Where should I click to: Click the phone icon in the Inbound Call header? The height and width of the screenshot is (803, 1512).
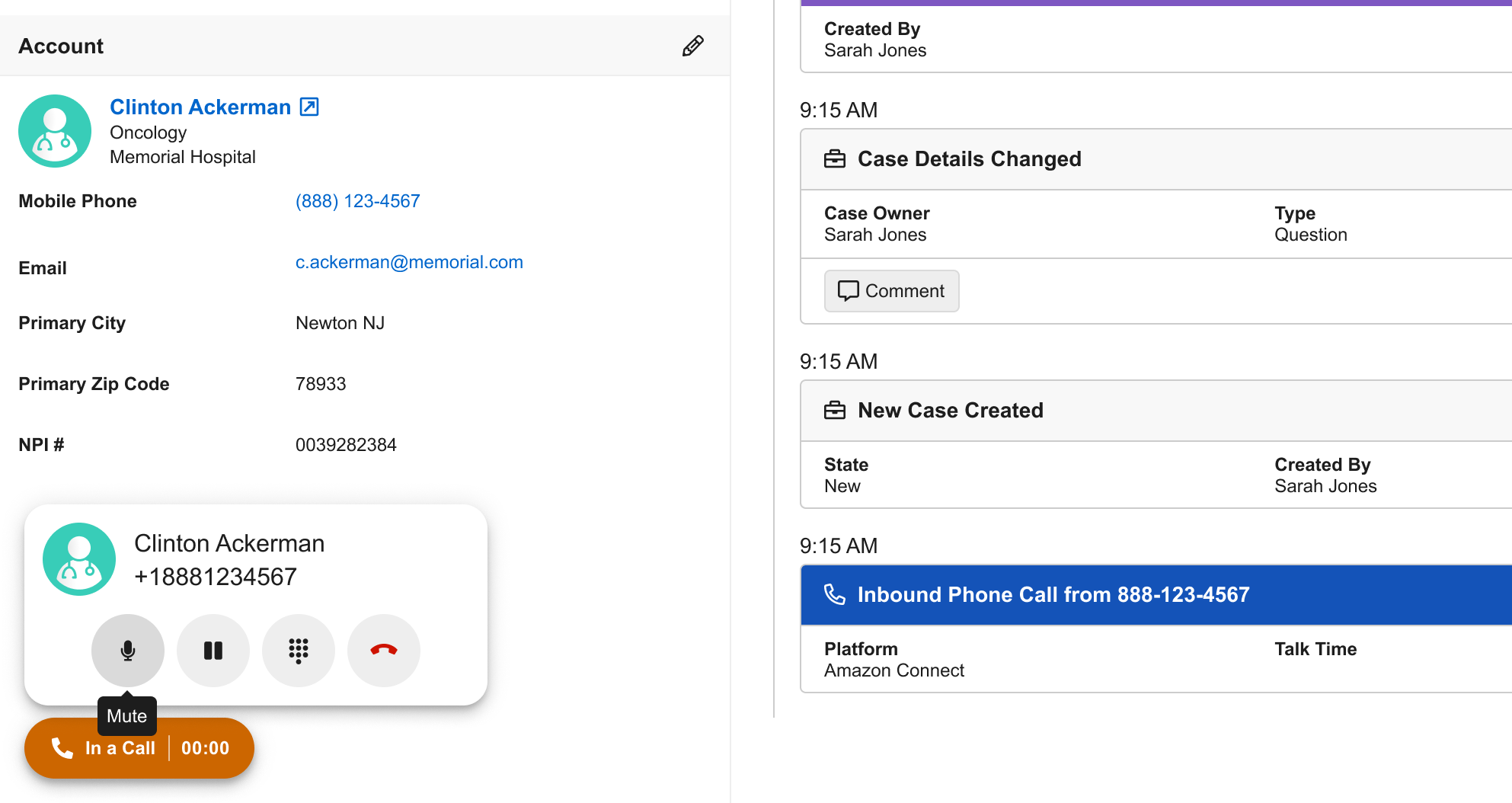click(835, 595)
